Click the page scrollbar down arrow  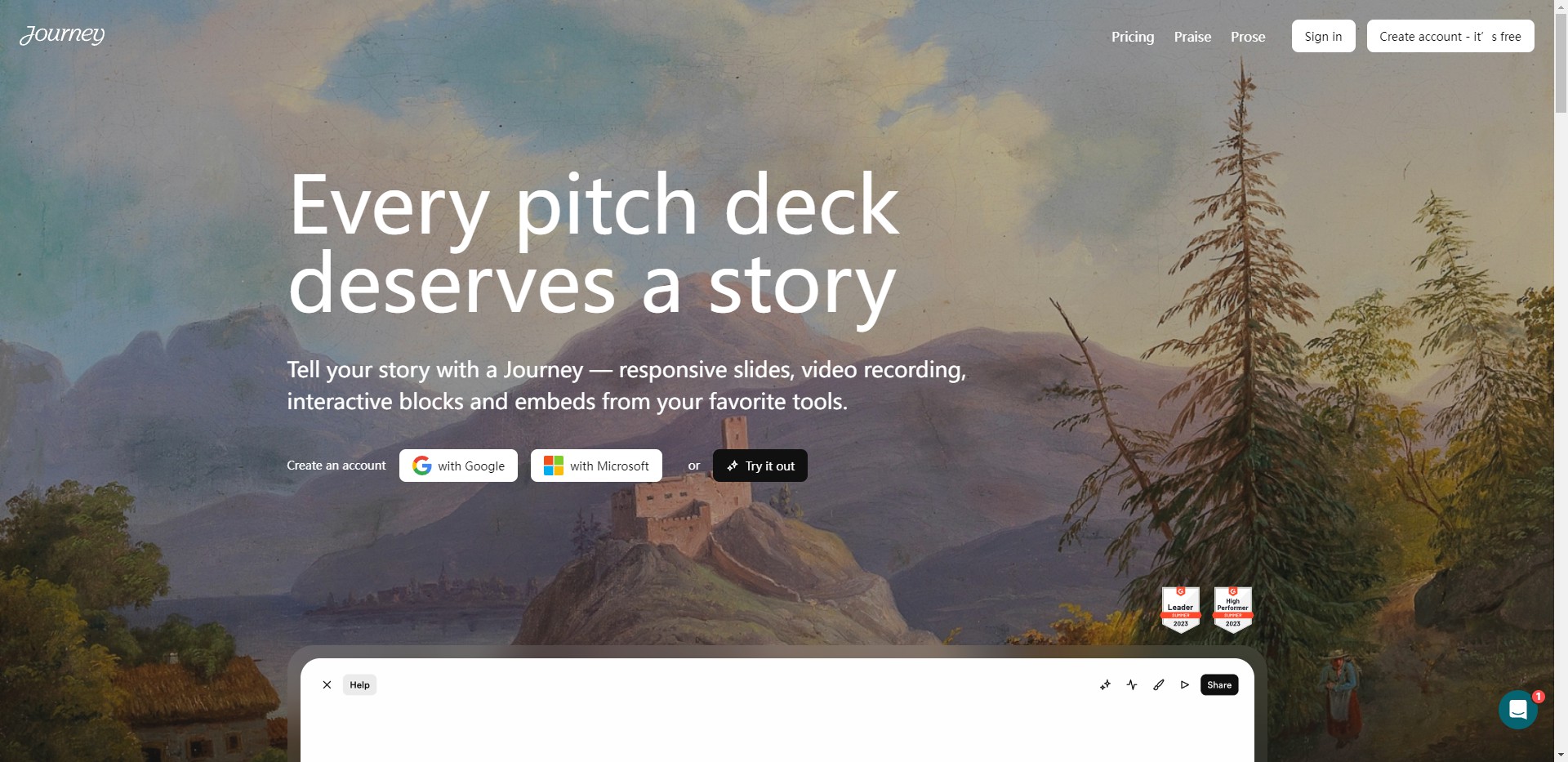[1561, 755]
